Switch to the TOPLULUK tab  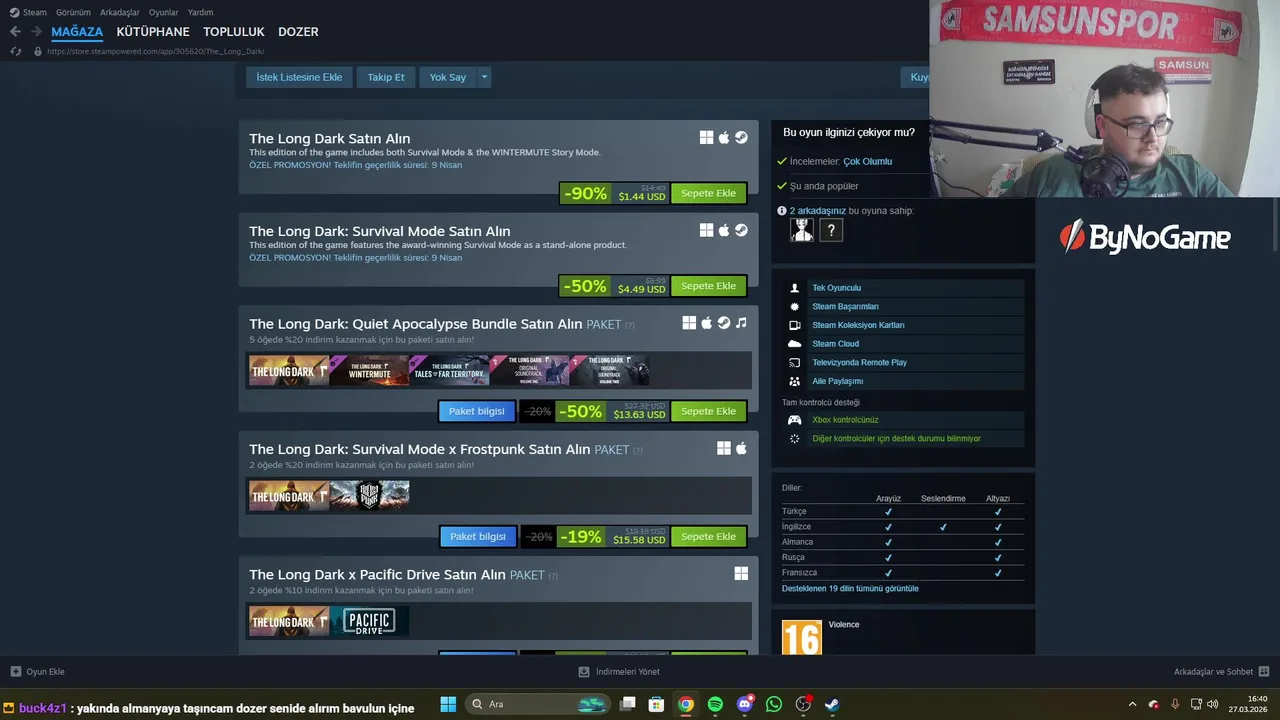point(234,32)
